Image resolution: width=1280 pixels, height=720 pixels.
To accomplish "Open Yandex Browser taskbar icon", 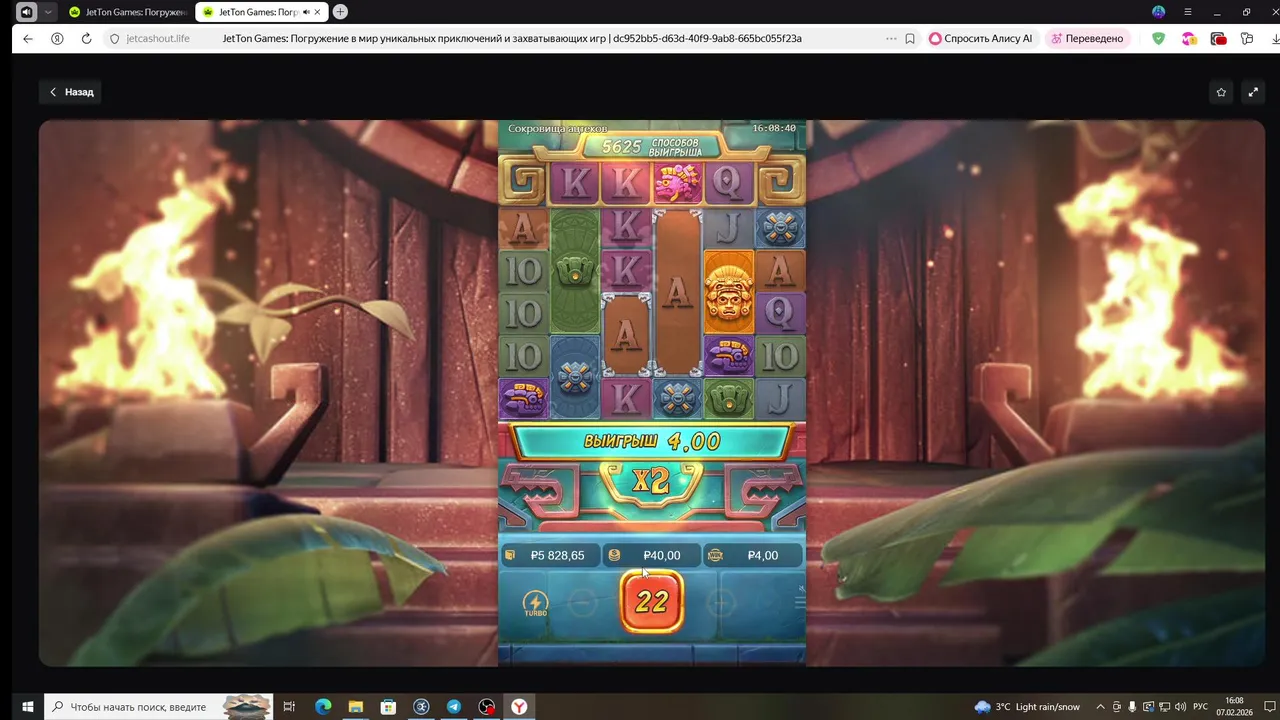I will click(x=519, y=707).
